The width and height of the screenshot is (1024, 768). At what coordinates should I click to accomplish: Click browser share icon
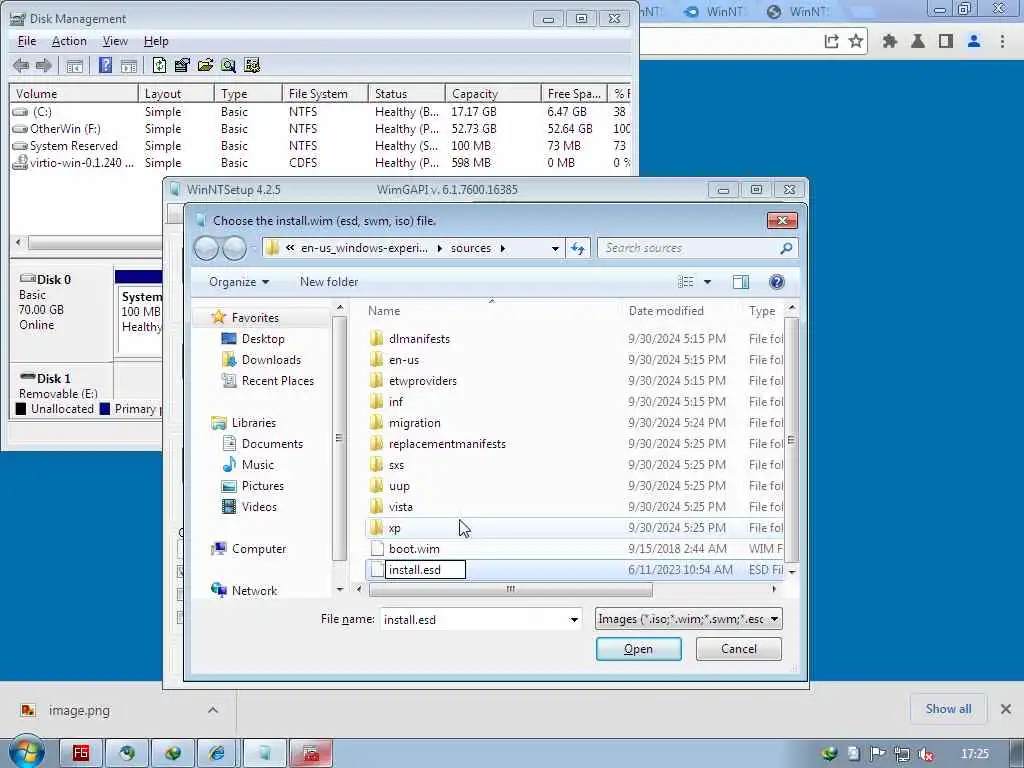[831, 42]
